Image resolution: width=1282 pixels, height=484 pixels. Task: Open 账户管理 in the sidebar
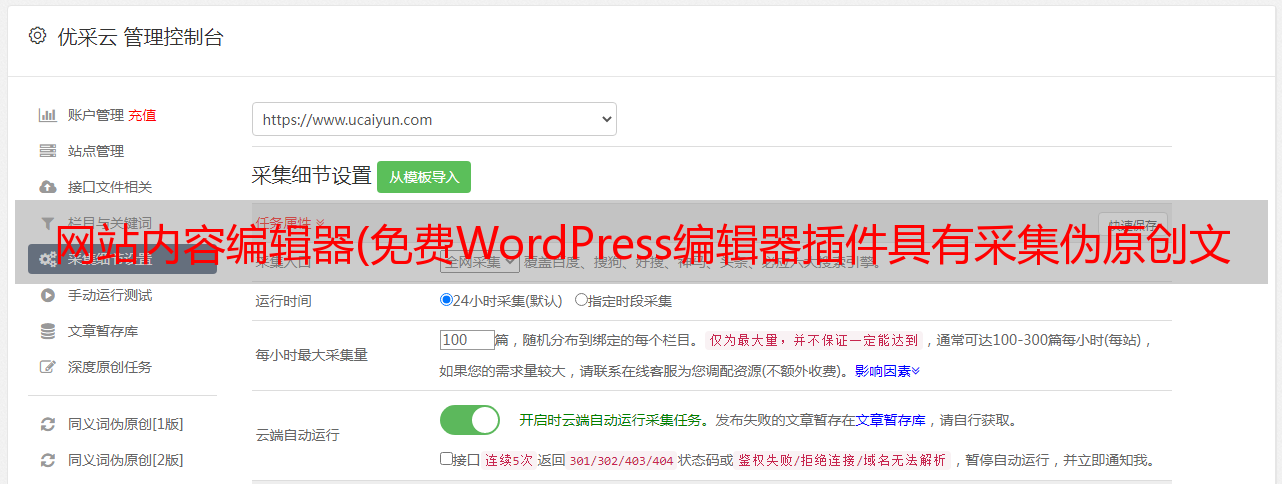click(96, 115)
